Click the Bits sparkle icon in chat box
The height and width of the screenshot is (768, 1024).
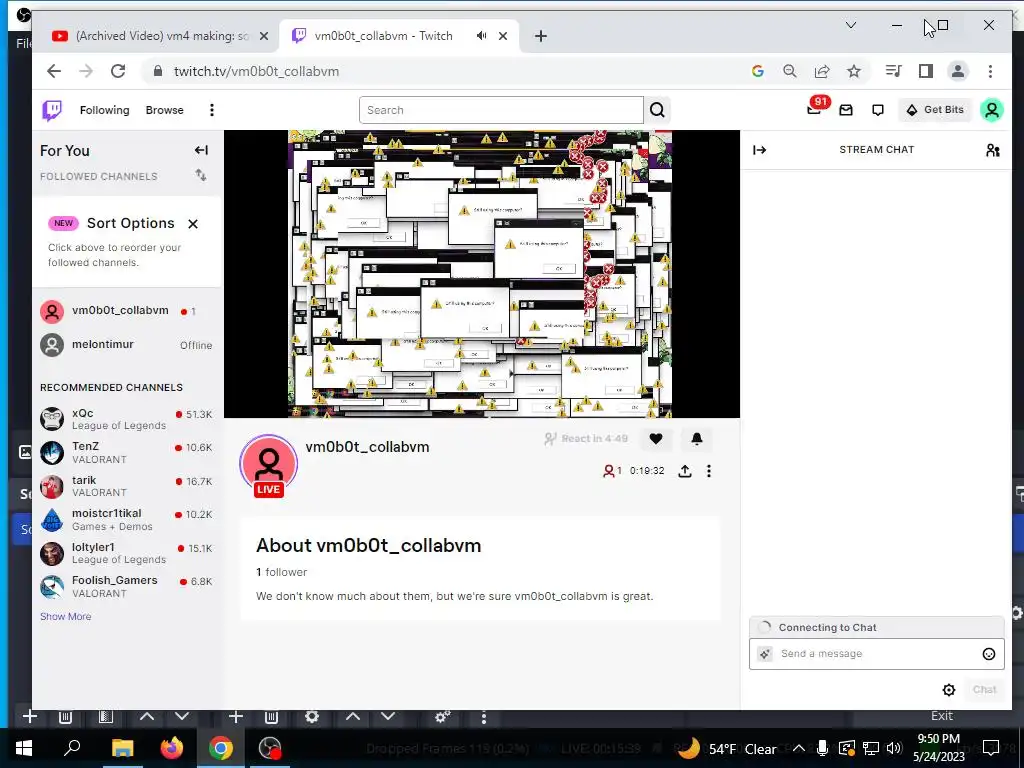[765, 654]
